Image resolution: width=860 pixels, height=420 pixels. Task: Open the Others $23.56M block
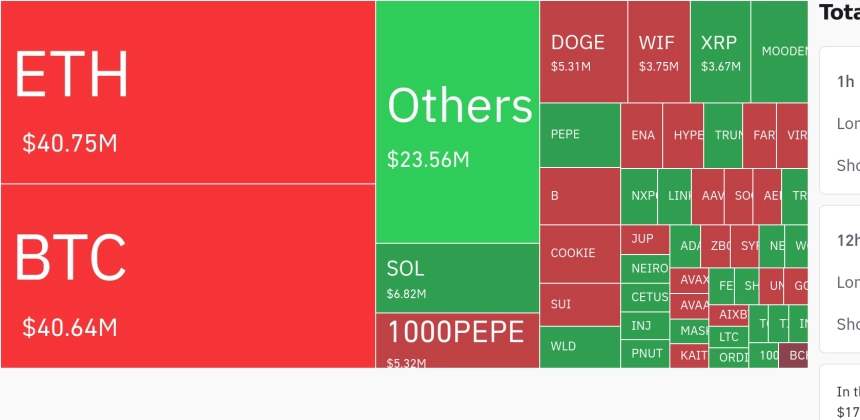(457, 122)
